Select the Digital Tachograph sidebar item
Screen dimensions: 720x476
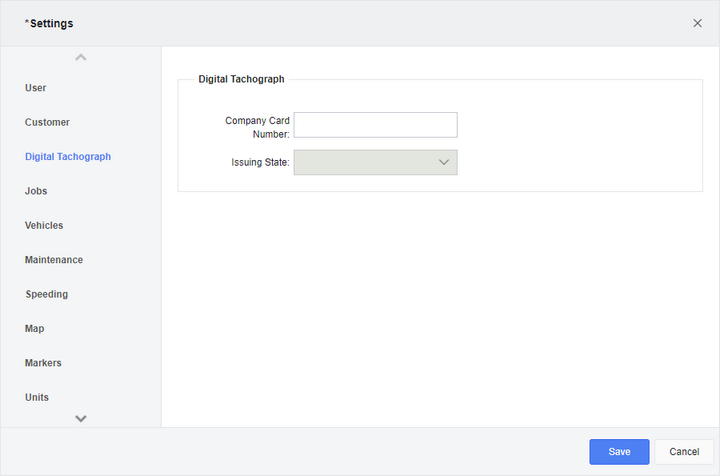pyautogui.click(x=68, y=157)
